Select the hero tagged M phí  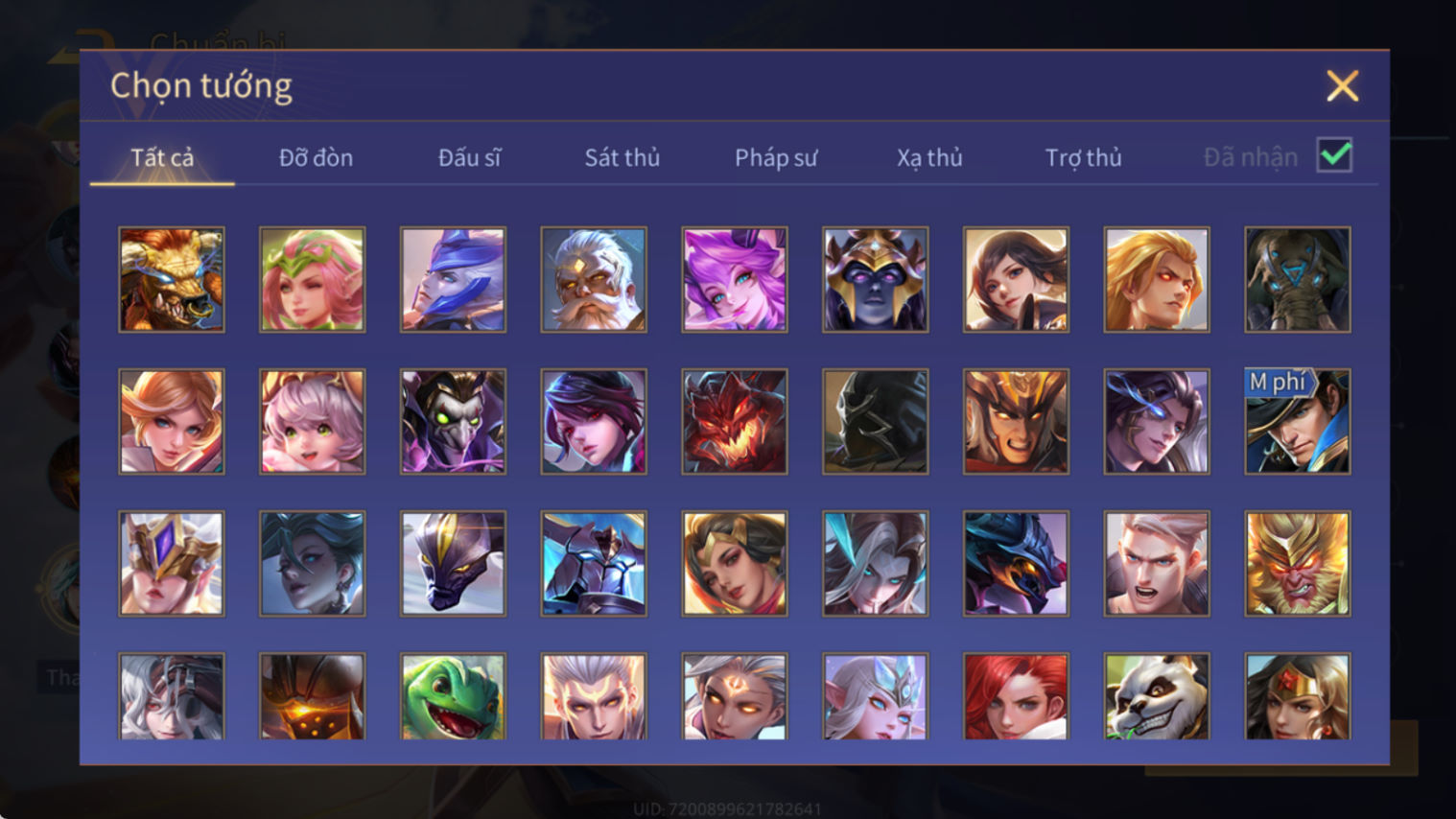(1298, 422)
